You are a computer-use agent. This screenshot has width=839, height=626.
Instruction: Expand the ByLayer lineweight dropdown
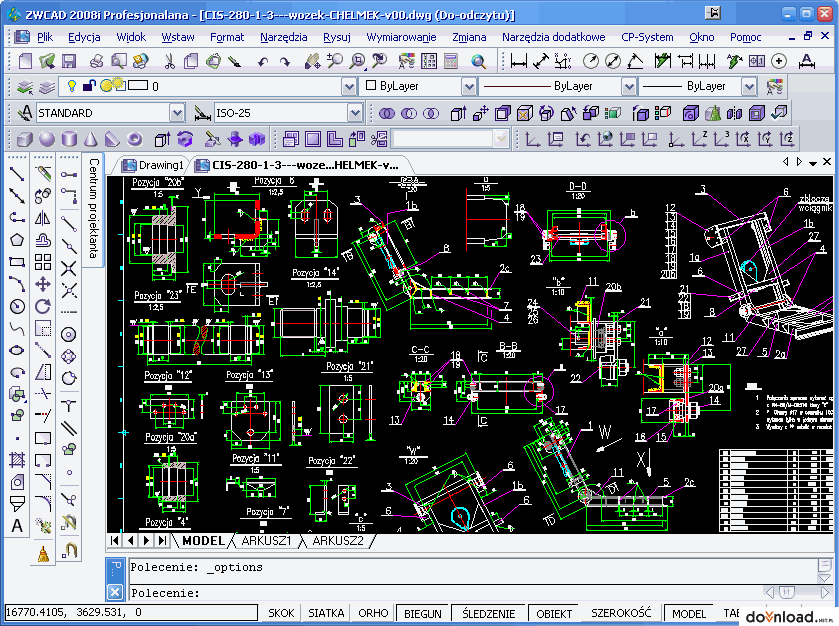point(750,86)
